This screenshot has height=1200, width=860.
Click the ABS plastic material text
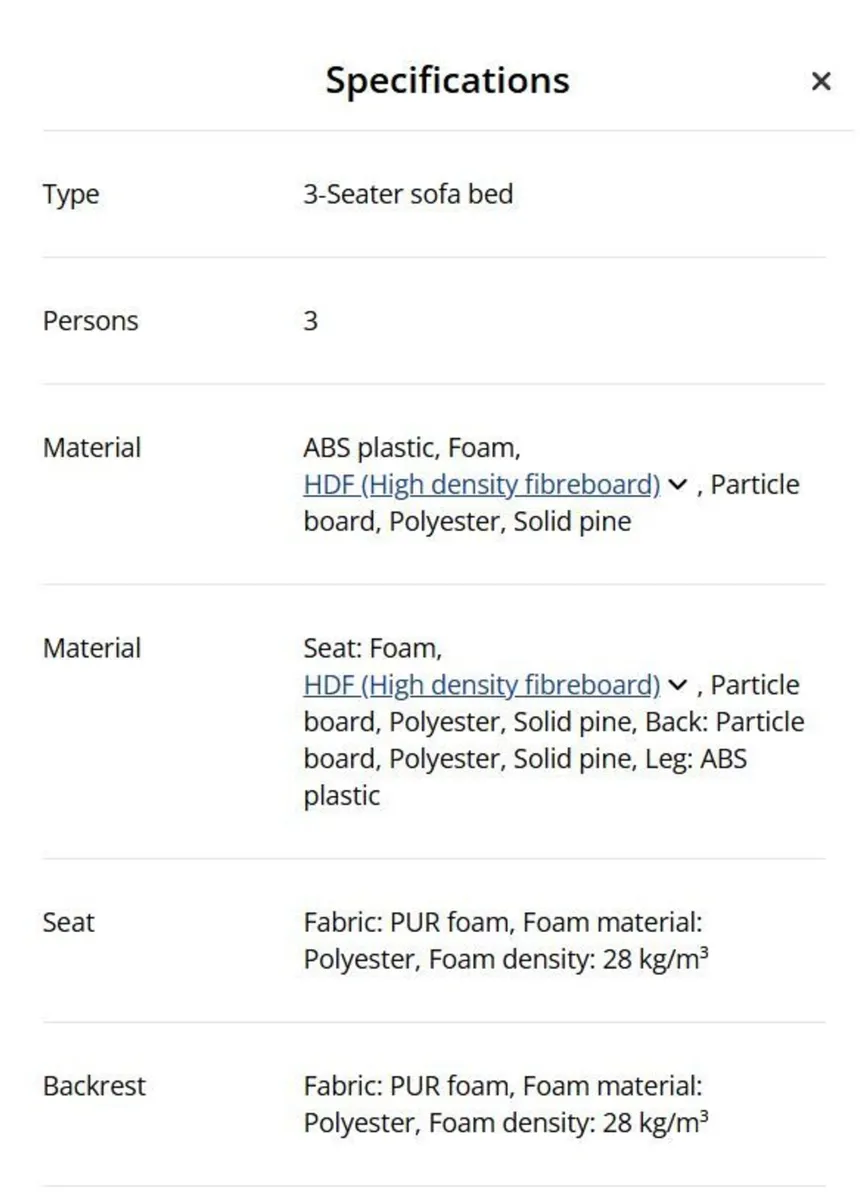coord(360,447)
